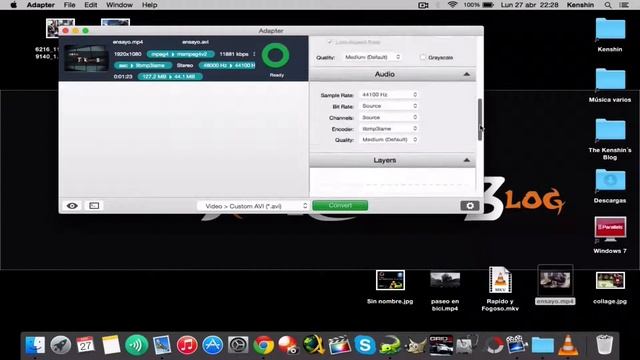Click the ensayo.mp4 thumbnail in the queue
The image size is (640, 360).
pyautogui.click(x=86, y=58)
